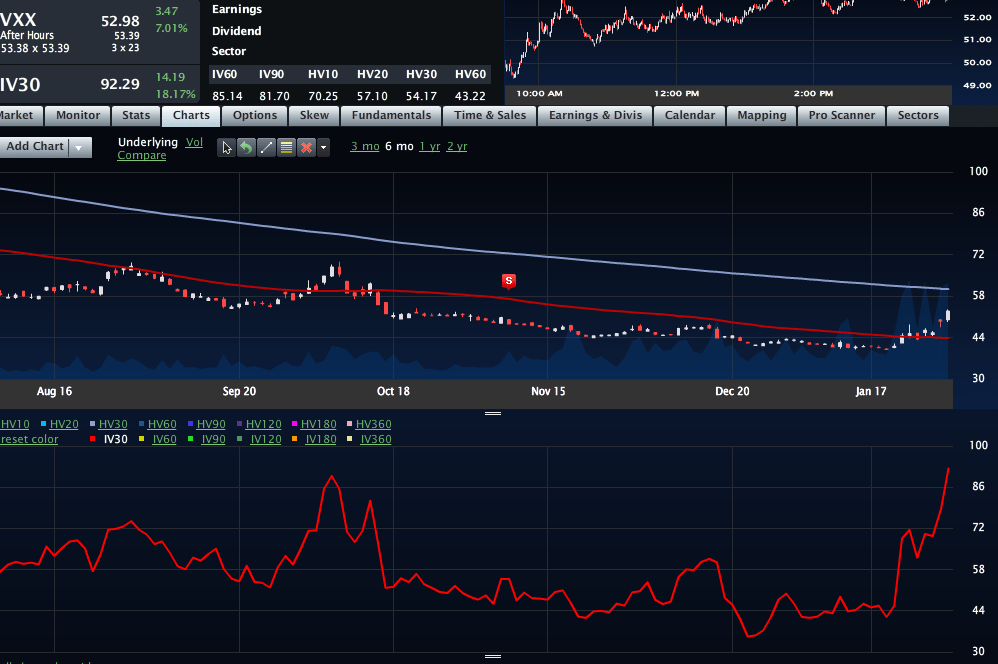Open the Earnings & Divis tab
998x664 pixels.
pyautogui.click(x=595, y=115)
